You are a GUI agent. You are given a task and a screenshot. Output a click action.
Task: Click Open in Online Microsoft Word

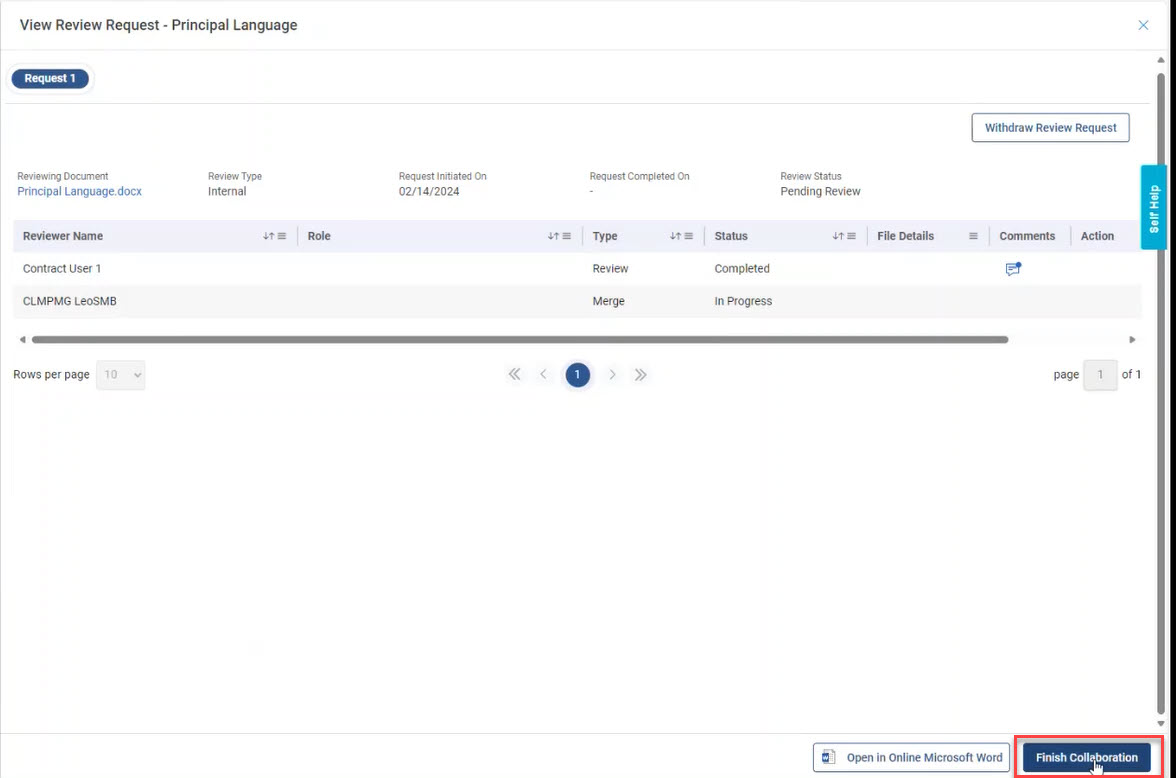click(911, 758)
